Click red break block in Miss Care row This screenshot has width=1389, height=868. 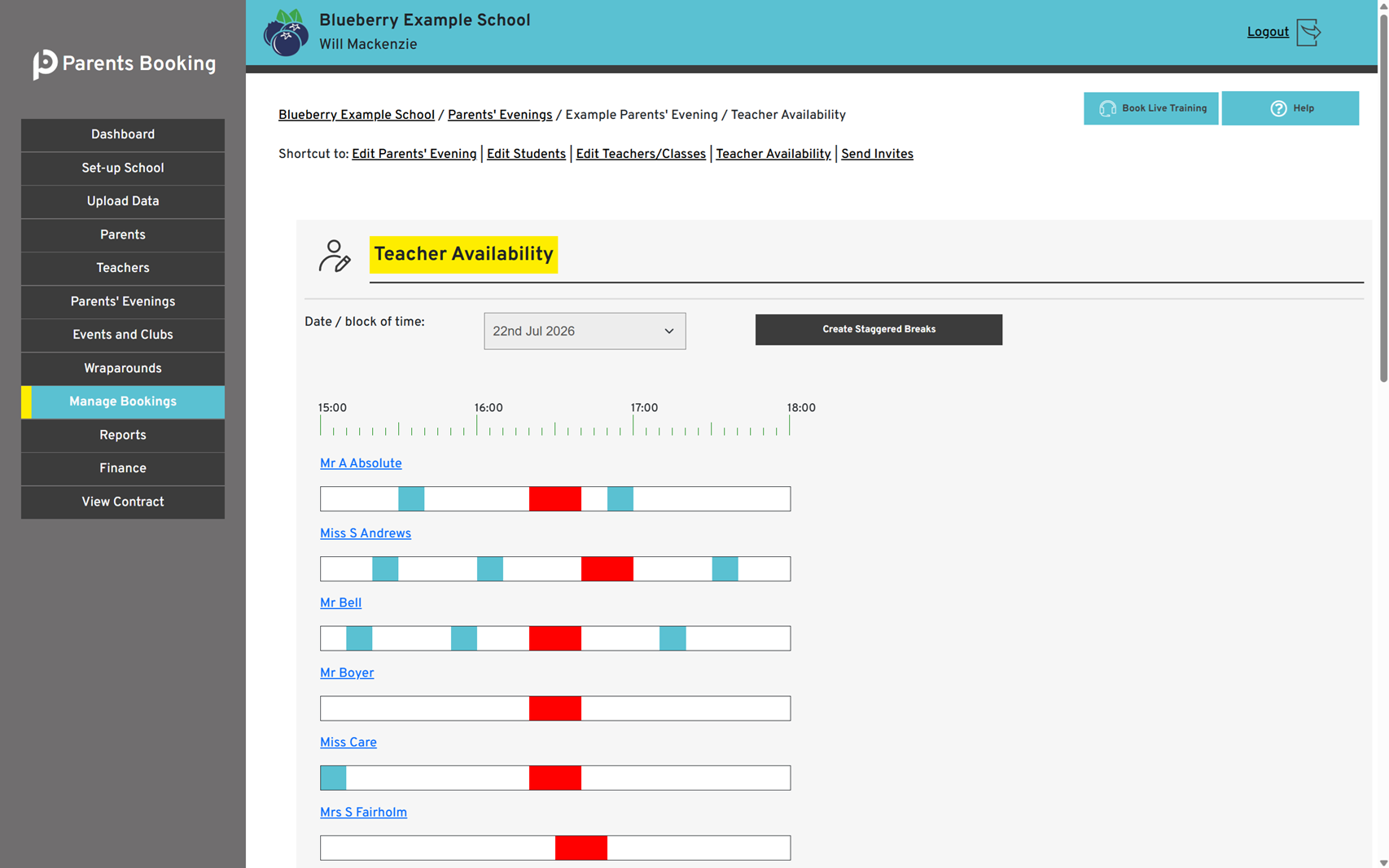(x=555, y=778)
